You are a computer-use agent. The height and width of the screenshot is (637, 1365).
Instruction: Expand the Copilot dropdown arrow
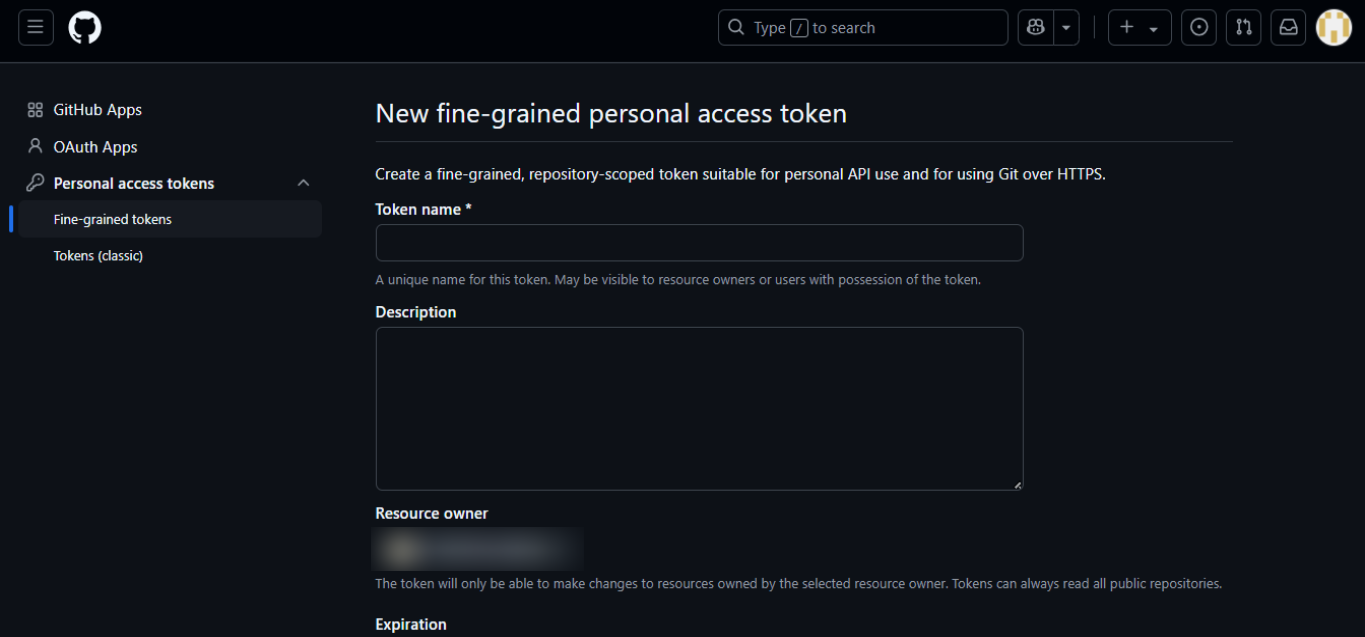1066,28
